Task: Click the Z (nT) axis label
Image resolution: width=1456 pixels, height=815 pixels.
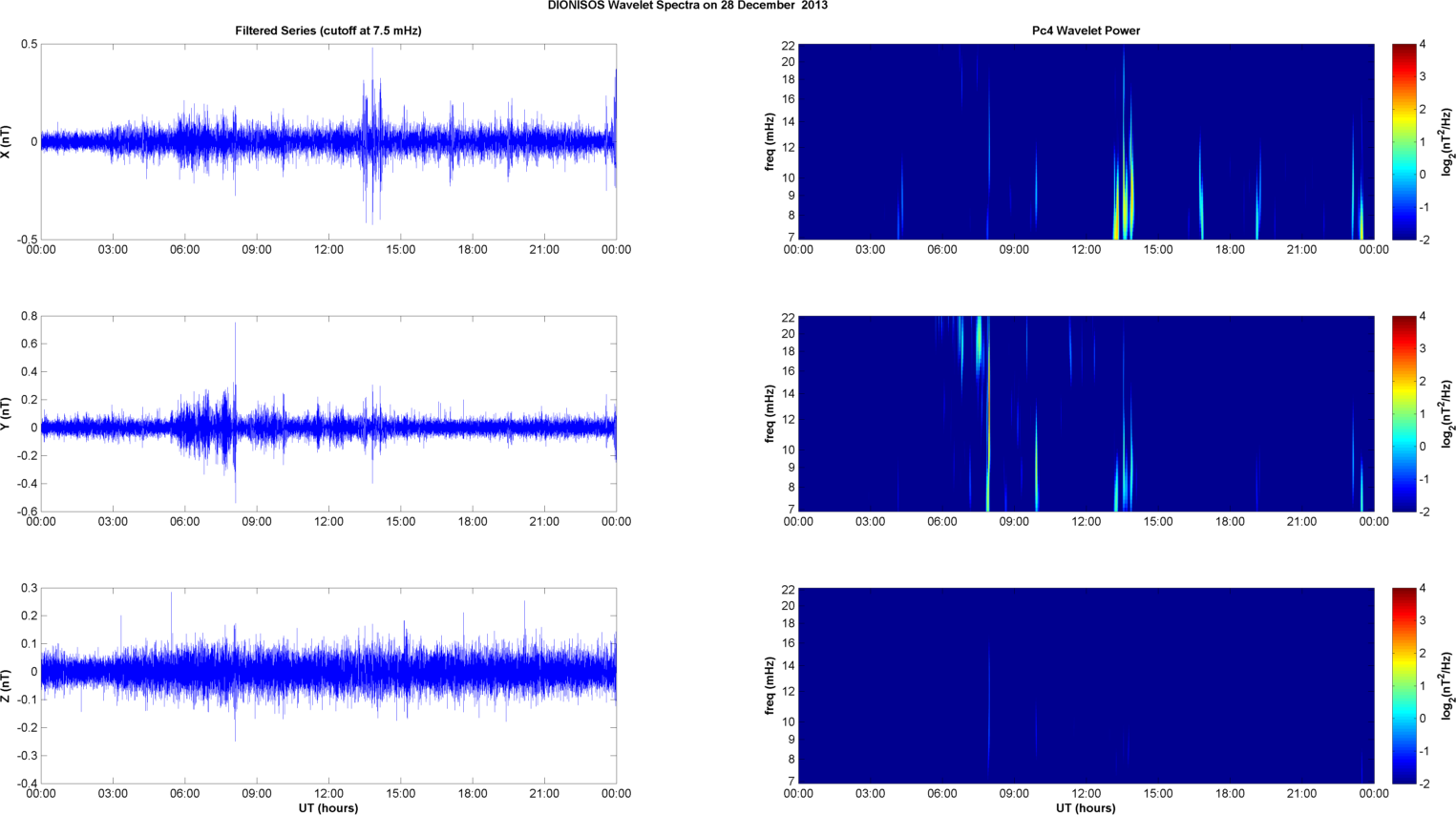Action: (7, 686)
